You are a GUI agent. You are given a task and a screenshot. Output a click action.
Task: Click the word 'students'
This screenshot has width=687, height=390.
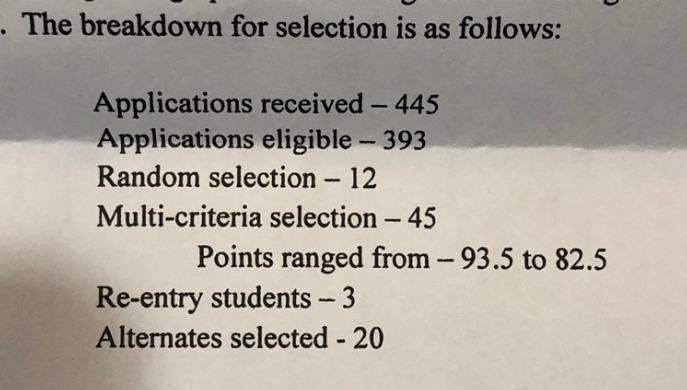[261, 298]
